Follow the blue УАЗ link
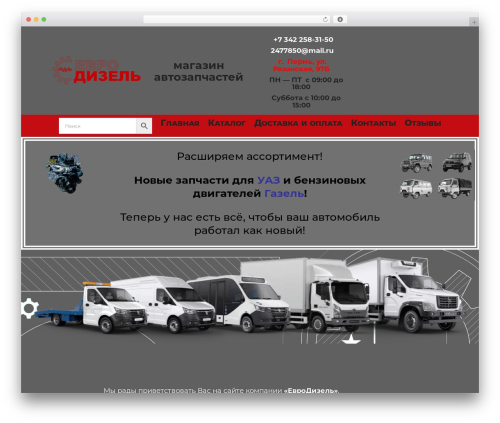 pyautogui.click(x=269, y=180)
